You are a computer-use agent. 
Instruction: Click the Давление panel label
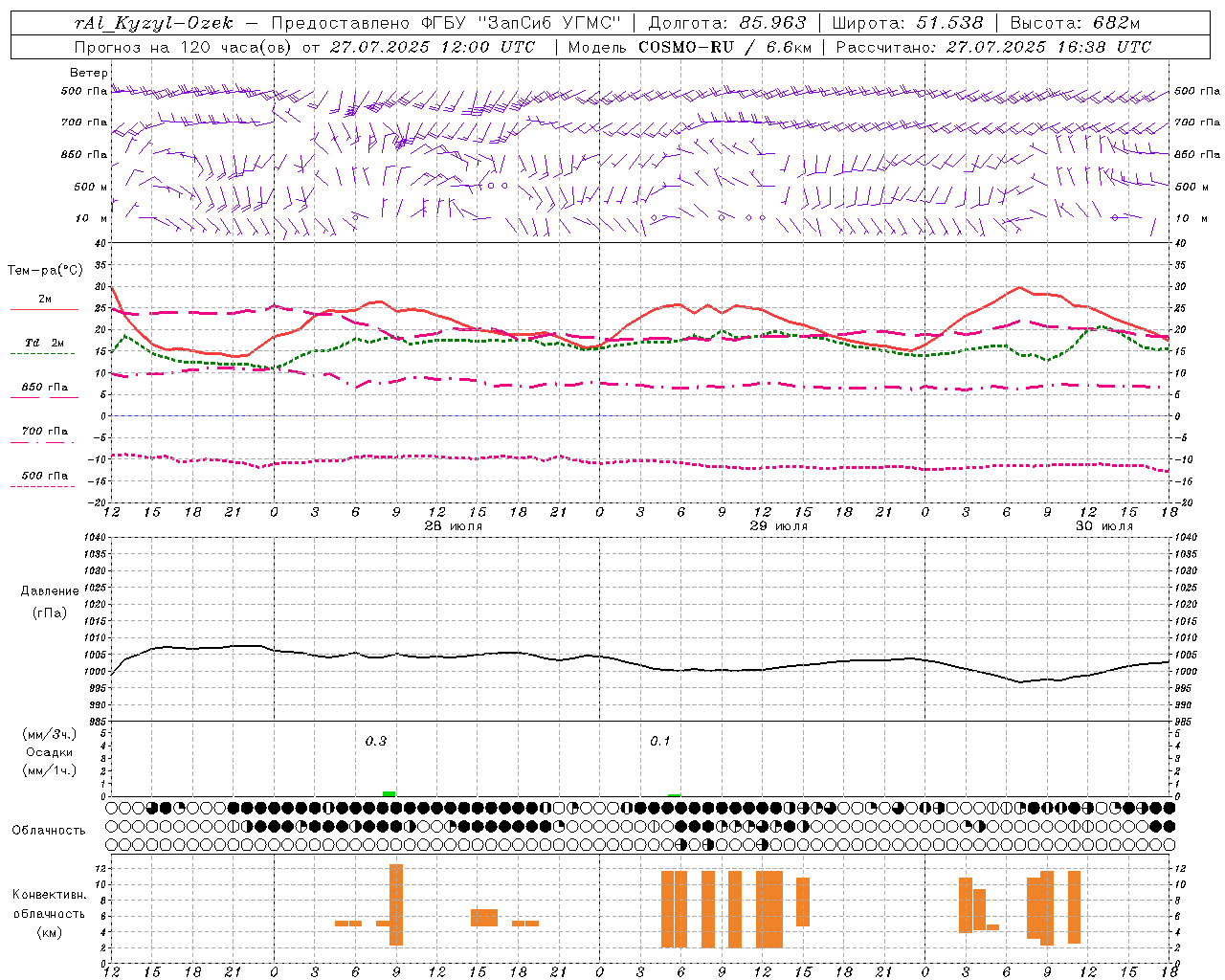coord(49,591)
